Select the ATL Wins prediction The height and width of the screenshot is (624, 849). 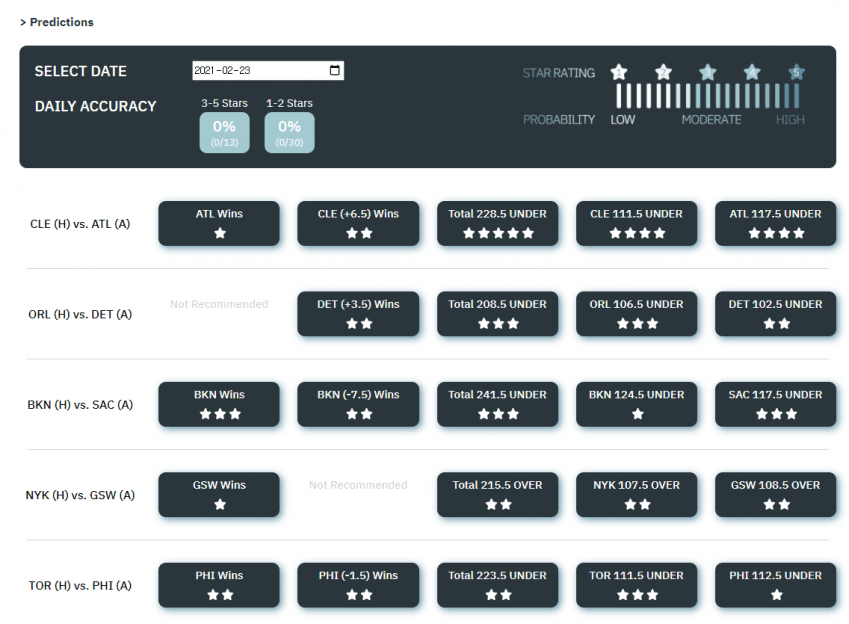point(219,223)
